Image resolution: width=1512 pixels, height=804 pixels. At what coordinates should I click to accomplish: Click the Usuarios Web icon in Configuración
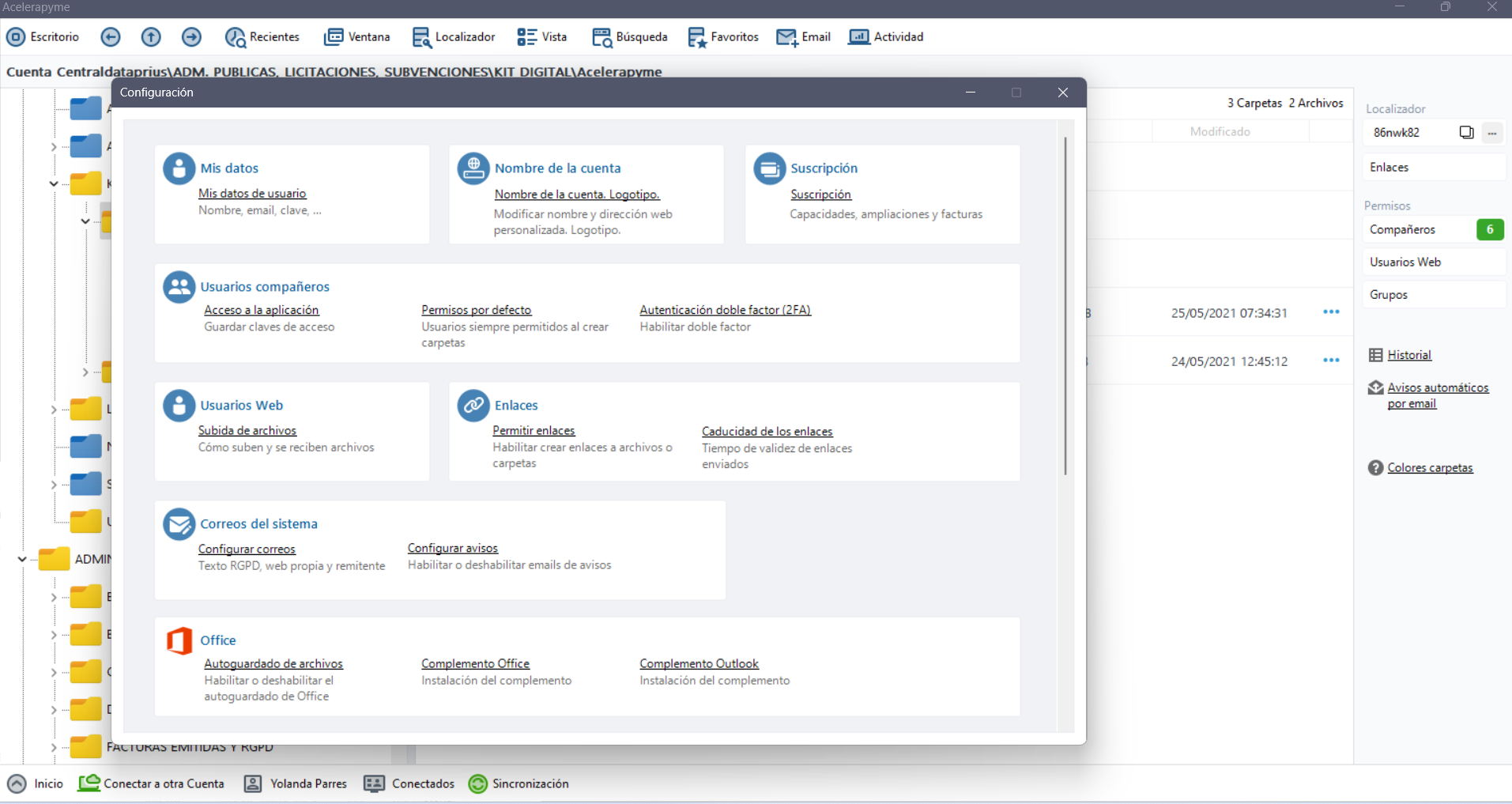[x=179, y=406]
